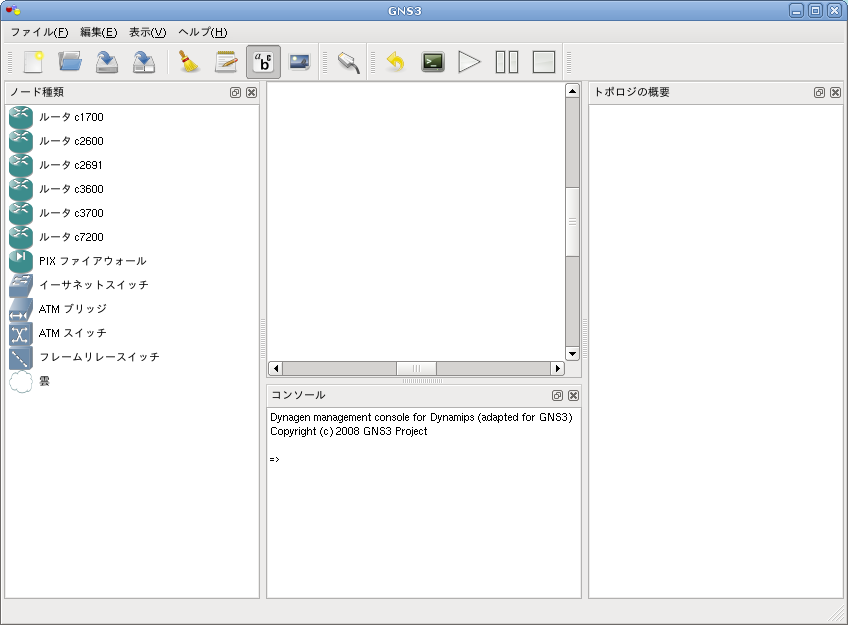The width and height of the screenshot is (848, 625).
Task: Close the ノード種類 panel
Action: coord(251,92)
